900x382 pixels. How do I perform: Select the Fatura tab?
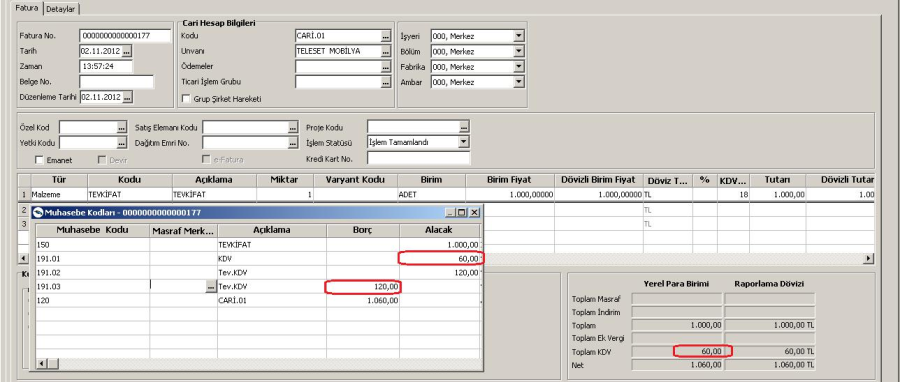point(28,8)
